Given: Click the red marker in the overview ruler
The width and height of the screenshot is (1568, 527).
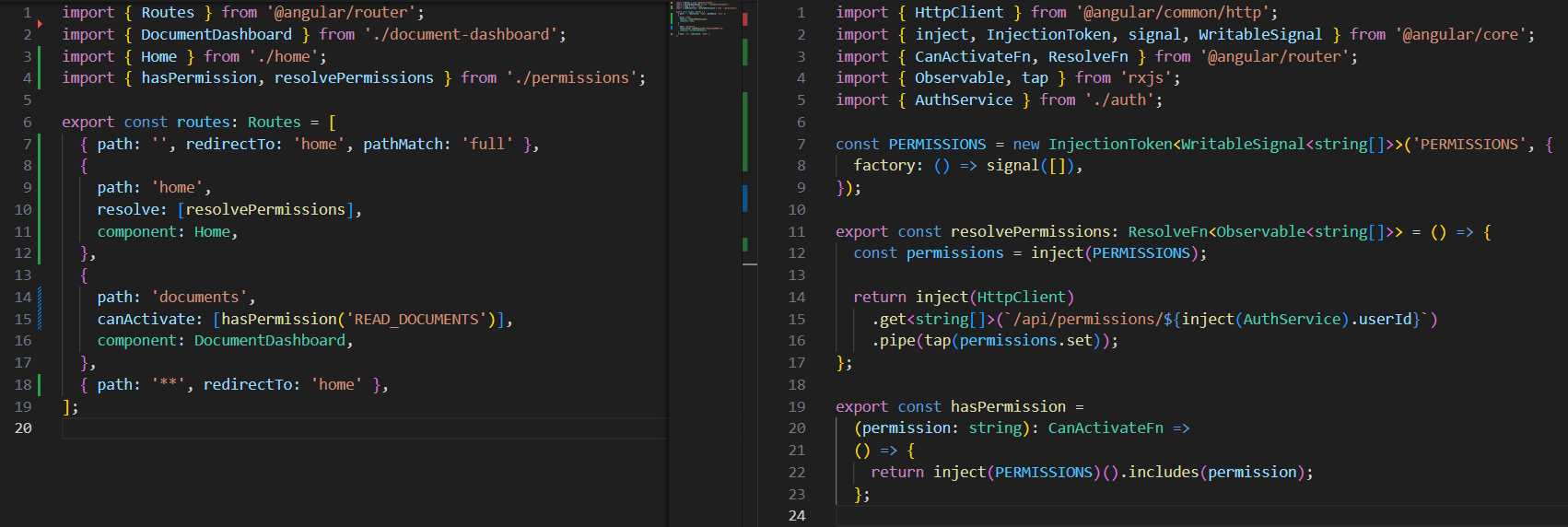Looking at the screenshot, I should (744, 18).
